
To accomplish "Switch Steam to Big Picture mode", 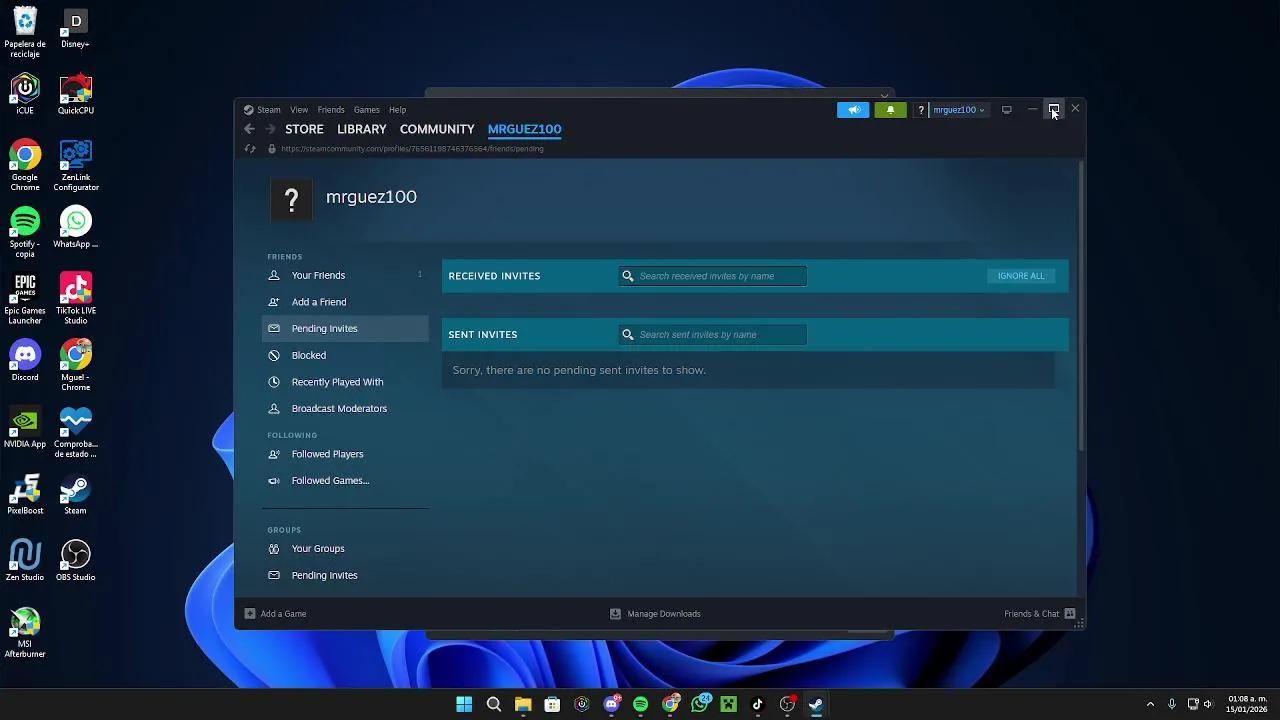I will point(1007,110).
